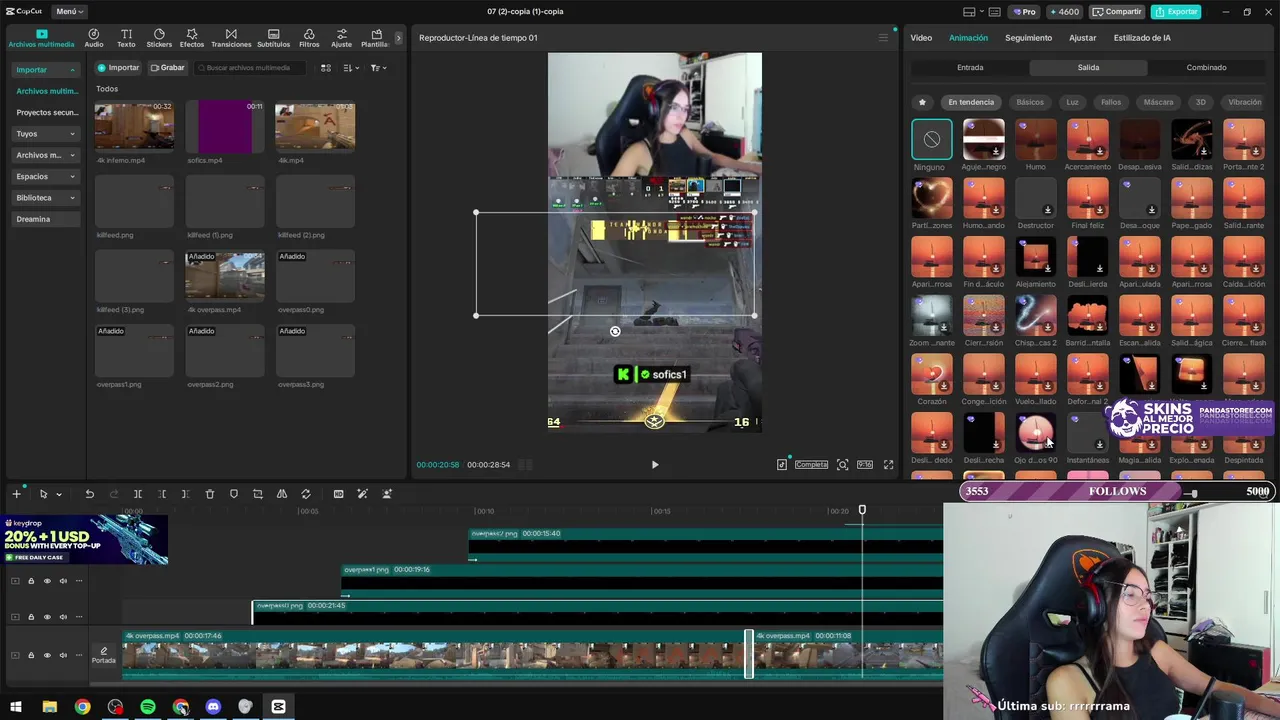This screenshot has height=720, width=1280.
Task: Click the HD quality icon in timeline toolbar
Action: click(x=338, y=494)
